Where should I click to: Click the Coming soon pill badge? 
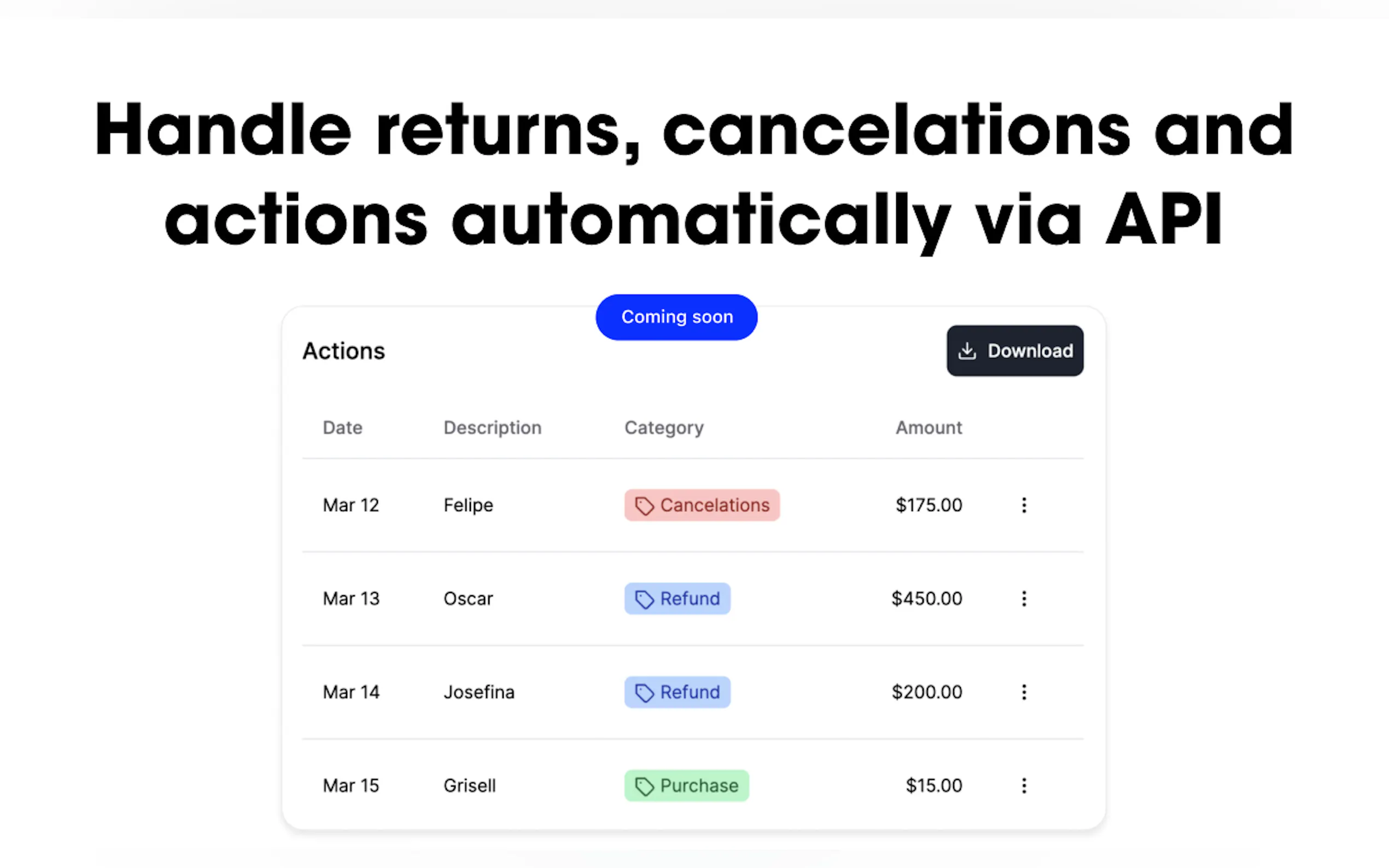[676, 317]
